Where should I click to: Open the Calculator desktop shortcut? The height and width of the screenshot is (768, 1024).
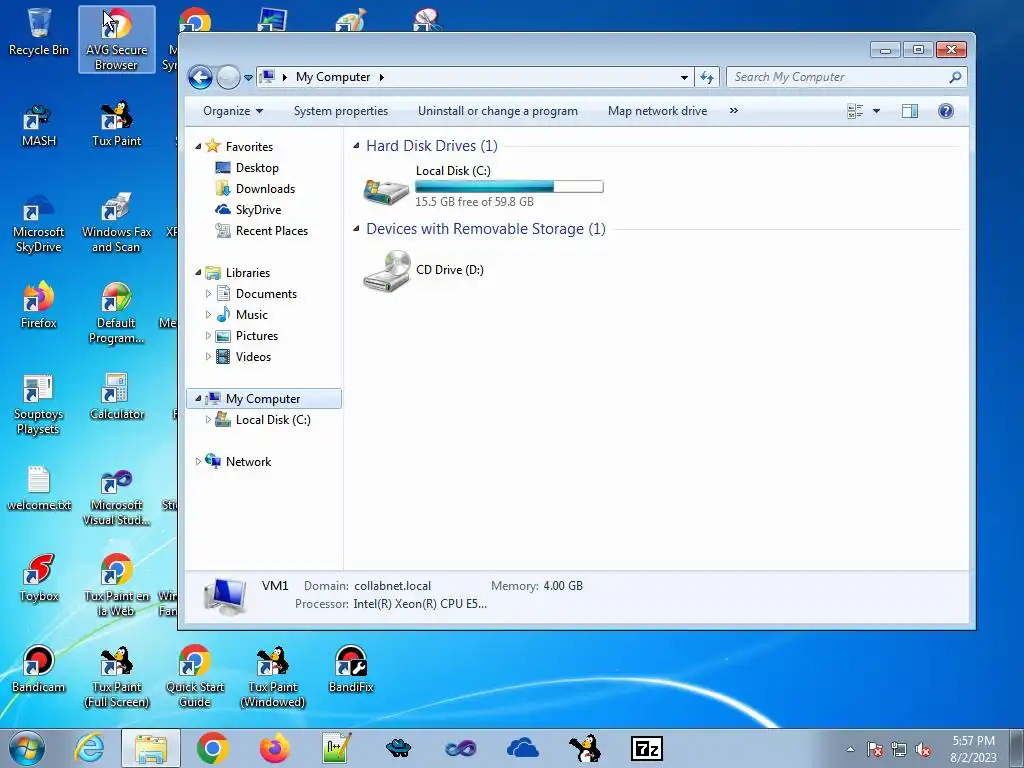click(x=116, y=397)
